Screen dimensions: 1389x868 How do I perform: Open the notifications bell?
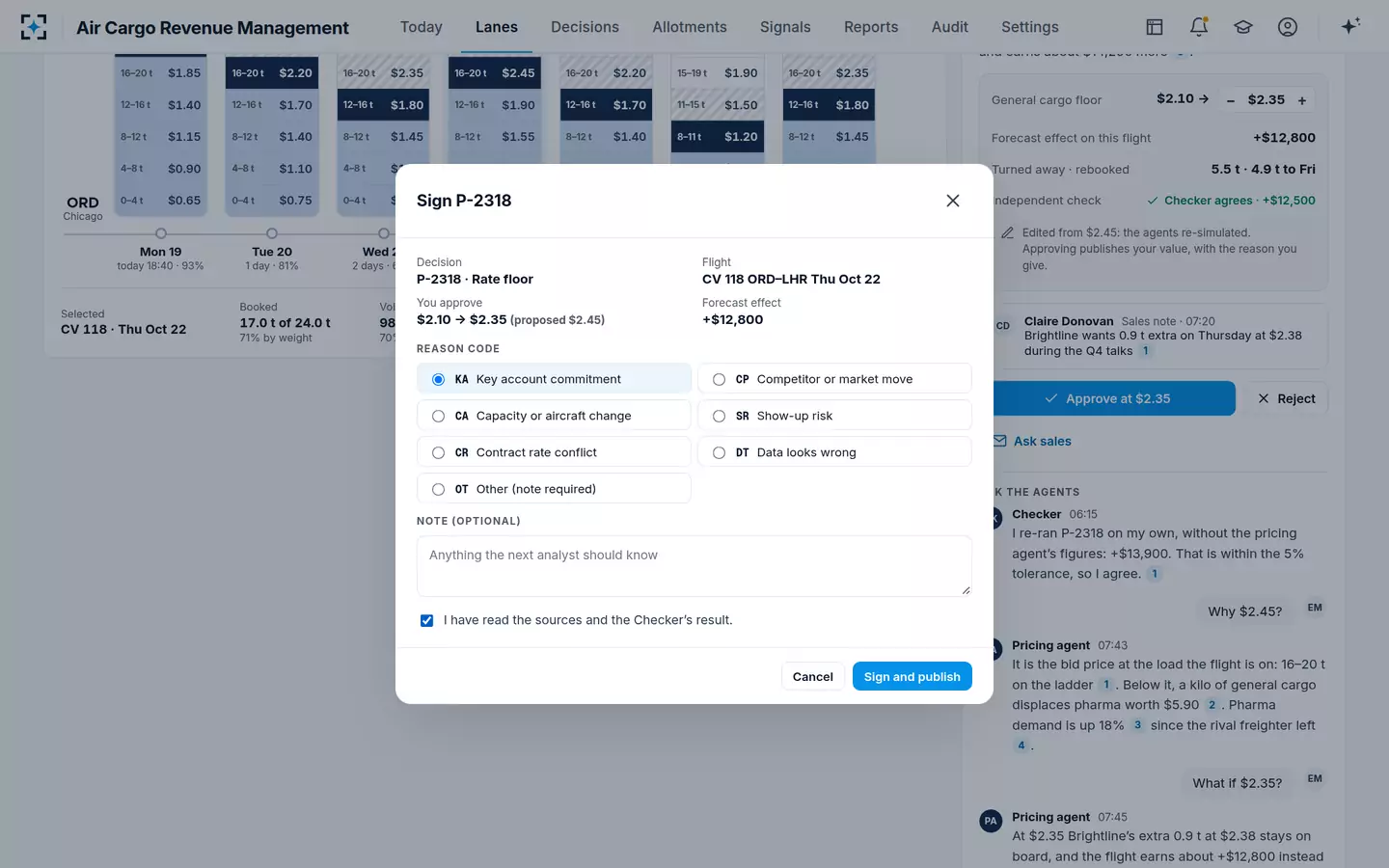[1199, 27]
